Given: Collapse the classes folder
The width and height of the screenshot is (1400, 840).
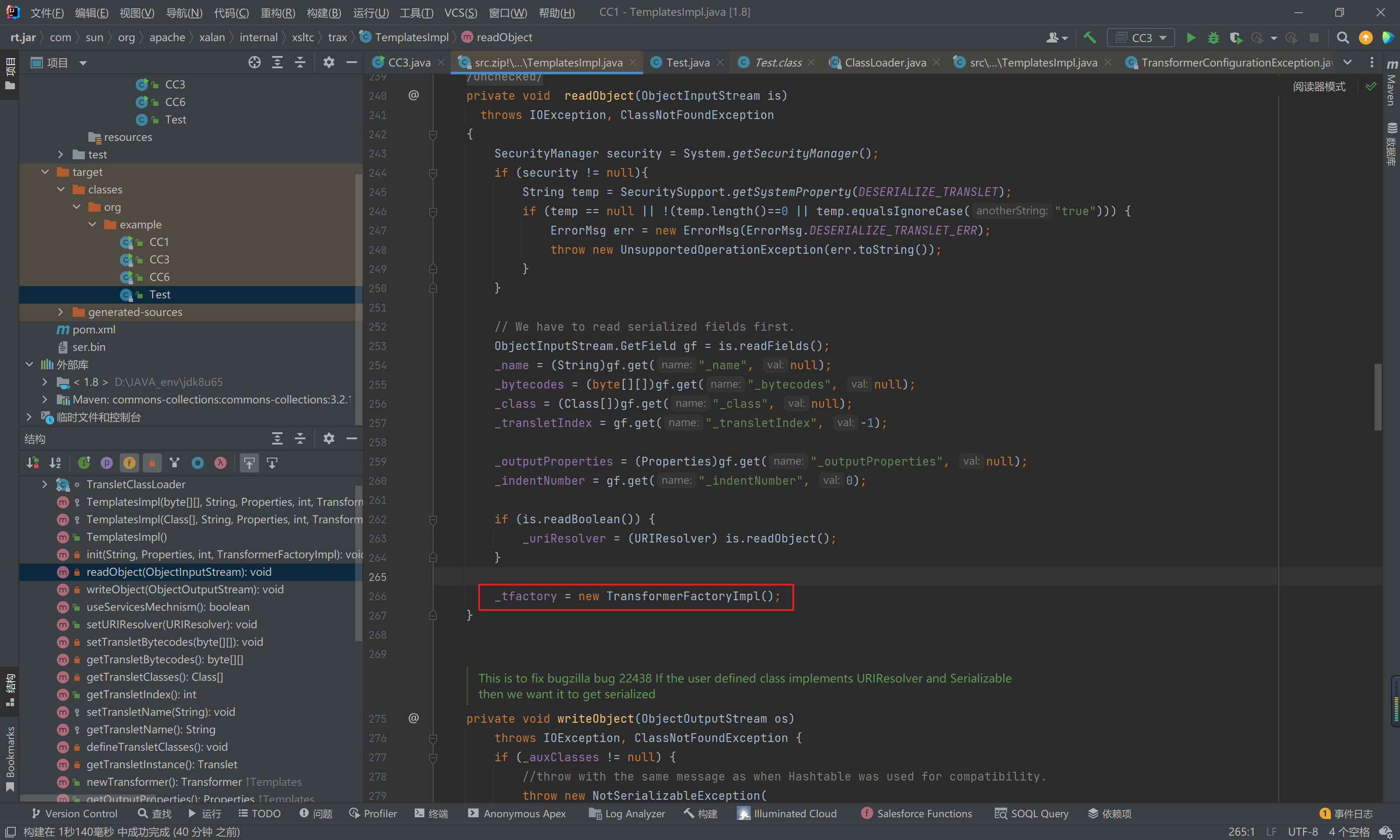Looking at the screenshot, I should 60,189.
